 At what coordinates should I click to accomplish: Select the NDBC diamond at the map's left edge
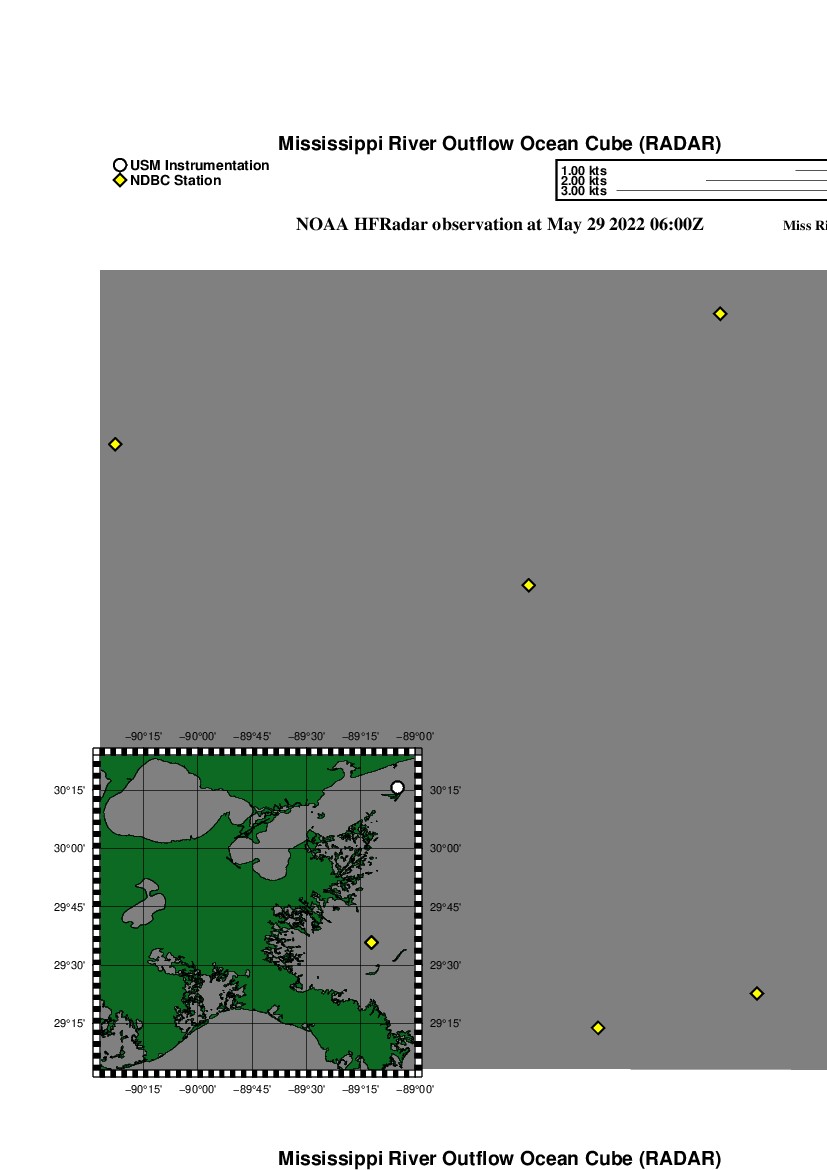click(x=115, y=444)
